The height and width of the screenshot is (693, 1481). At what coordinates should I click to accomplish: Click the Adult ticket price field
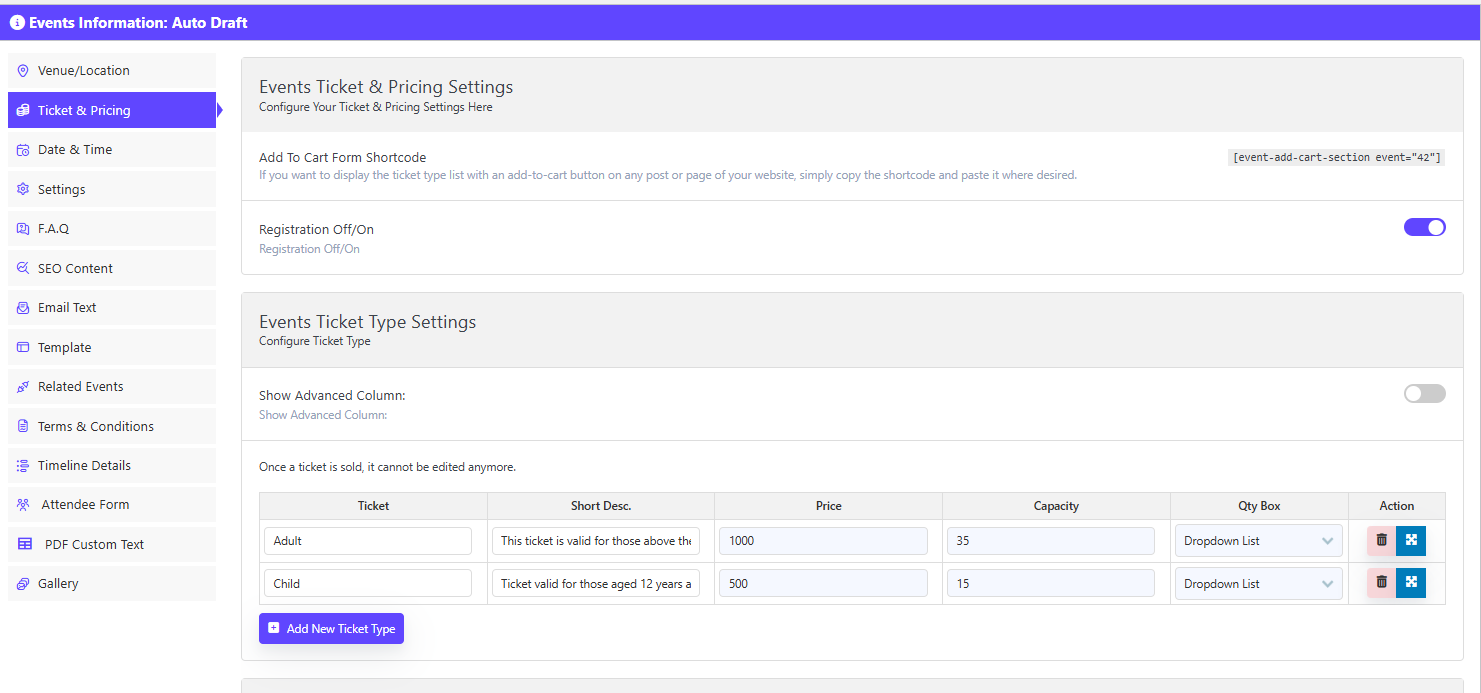pos(823,541)
